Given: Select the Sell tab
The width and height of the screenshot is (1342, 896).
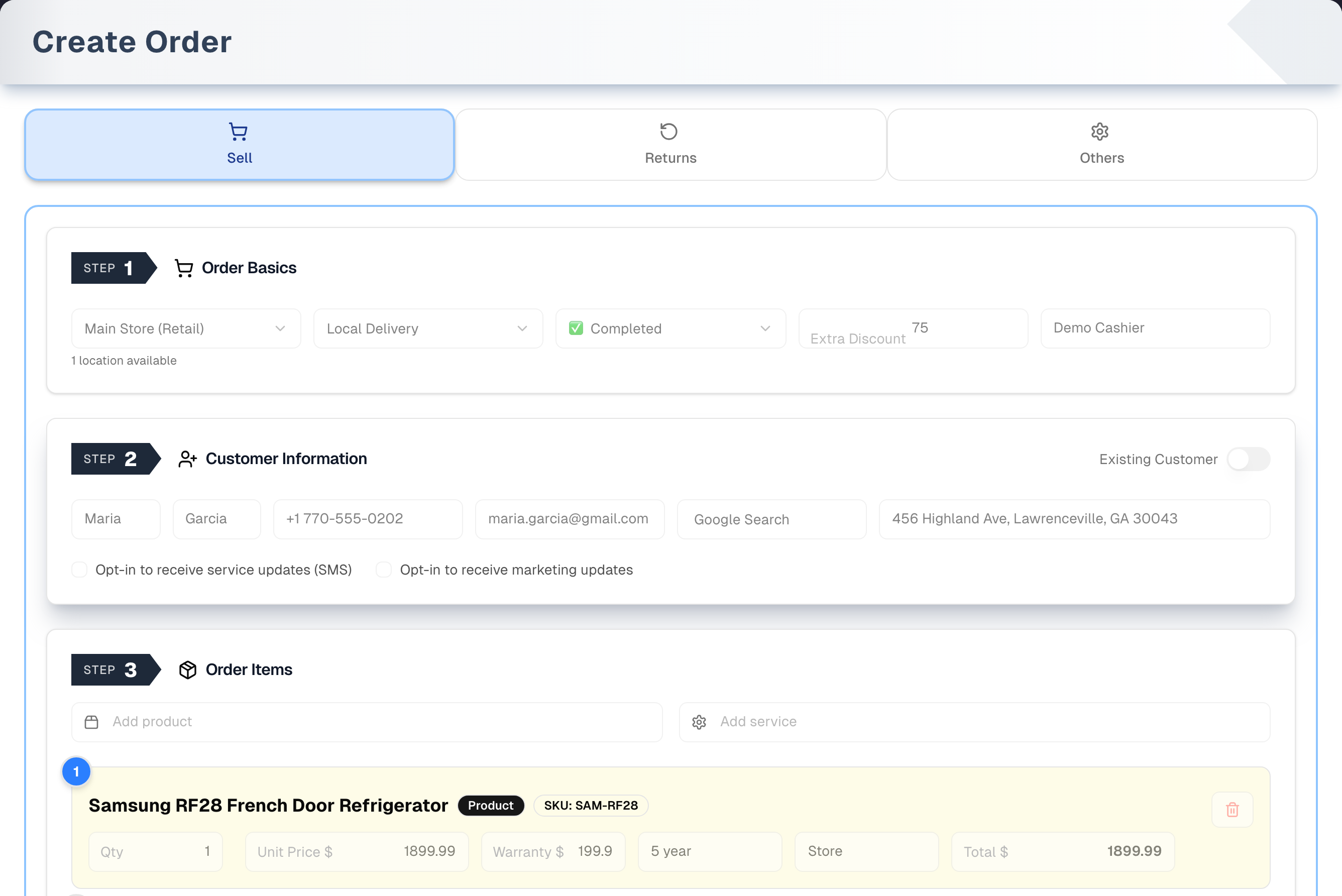Looking at the screenshot, I should [x=240, y=145].
